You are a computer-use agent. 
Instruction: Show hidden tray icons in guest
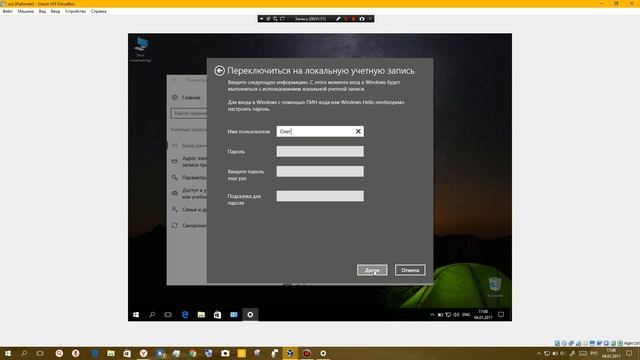tap(432, 315)
